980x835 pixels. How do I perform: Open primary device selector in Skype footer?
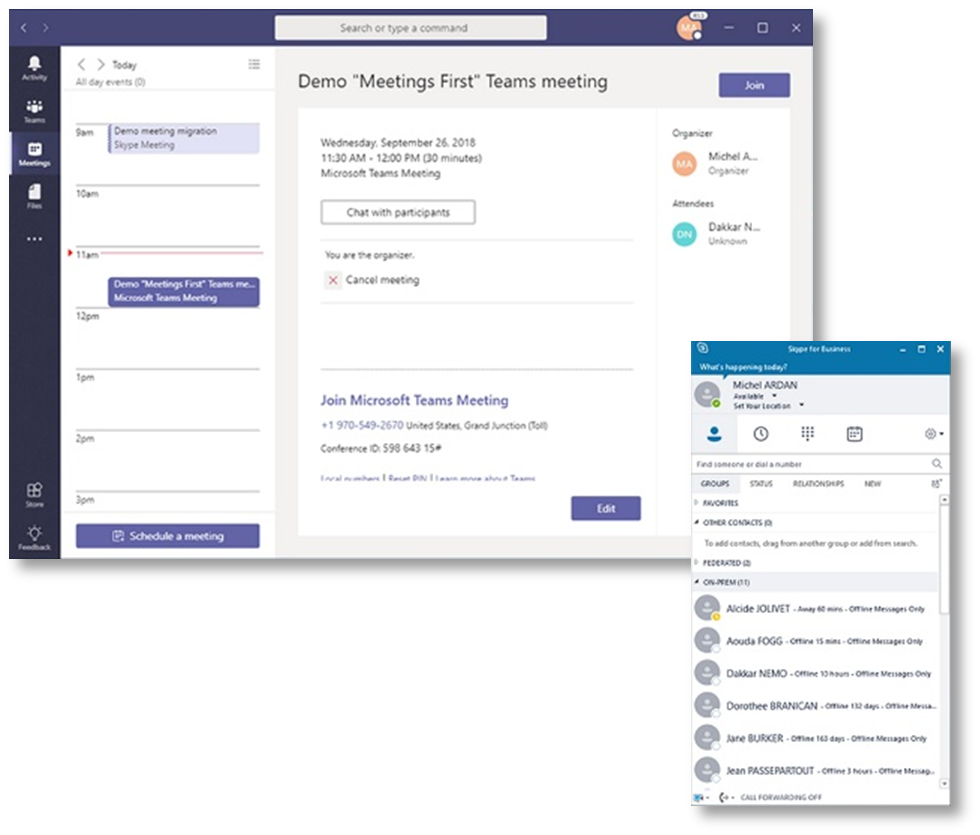700,798
